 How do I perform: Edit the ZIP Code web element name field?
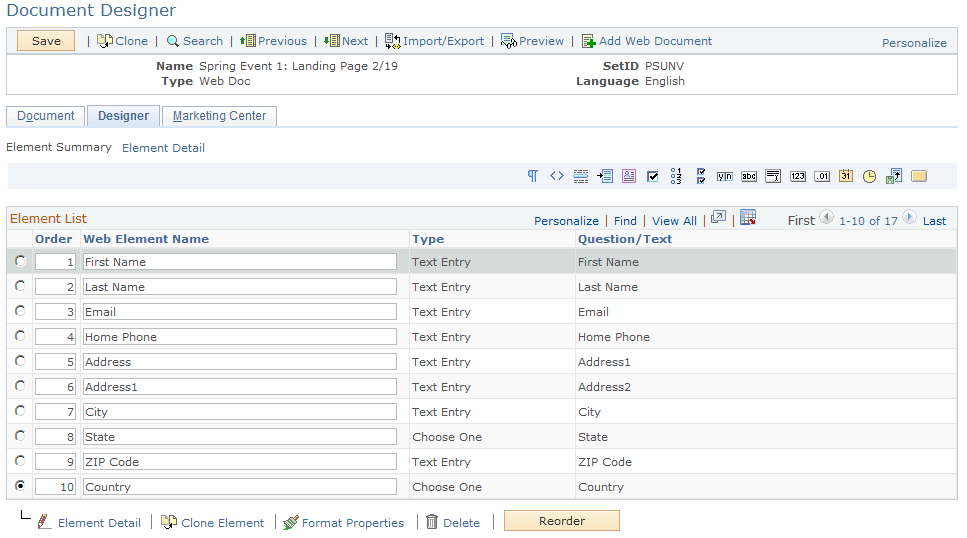240,461
